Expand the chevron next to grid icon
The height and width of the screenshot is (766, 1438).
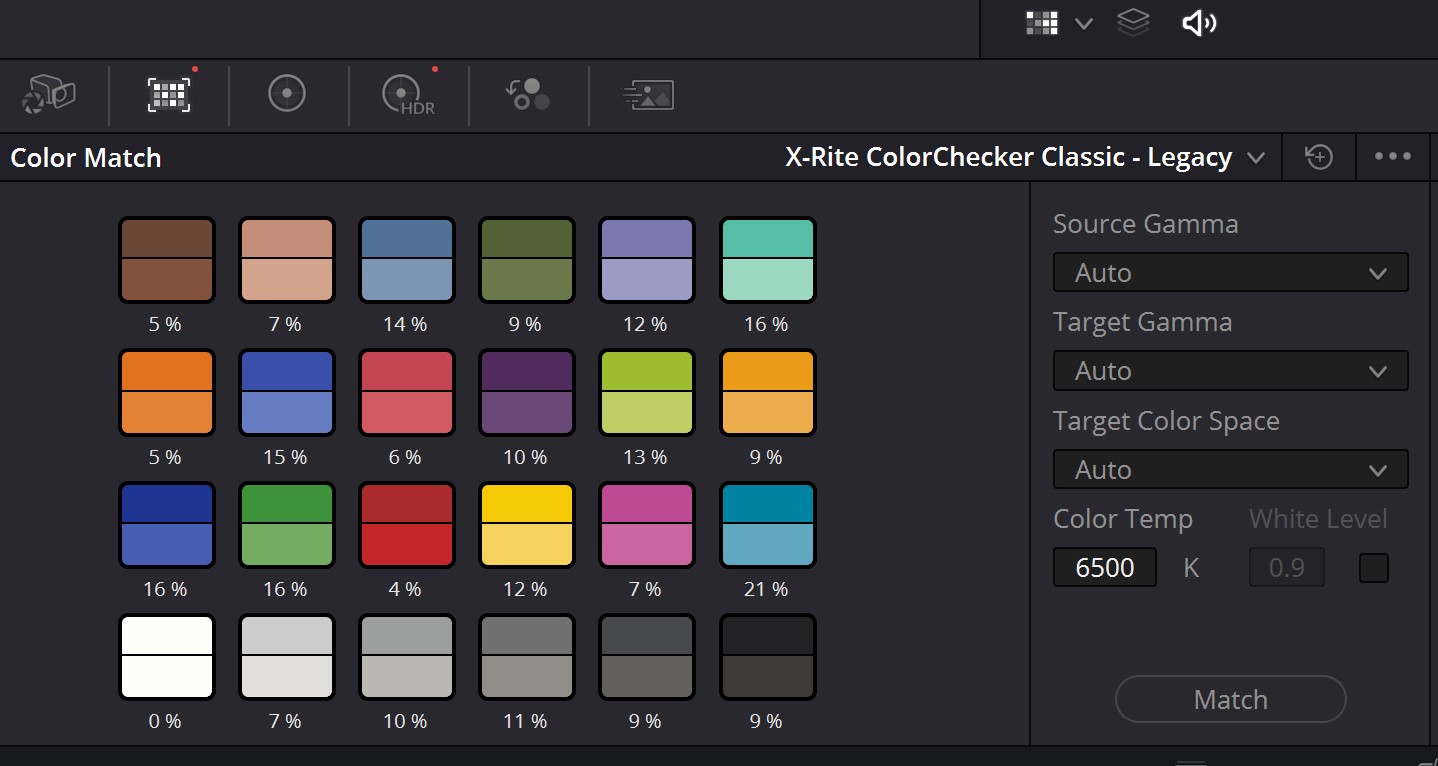tap(1084, 24)
